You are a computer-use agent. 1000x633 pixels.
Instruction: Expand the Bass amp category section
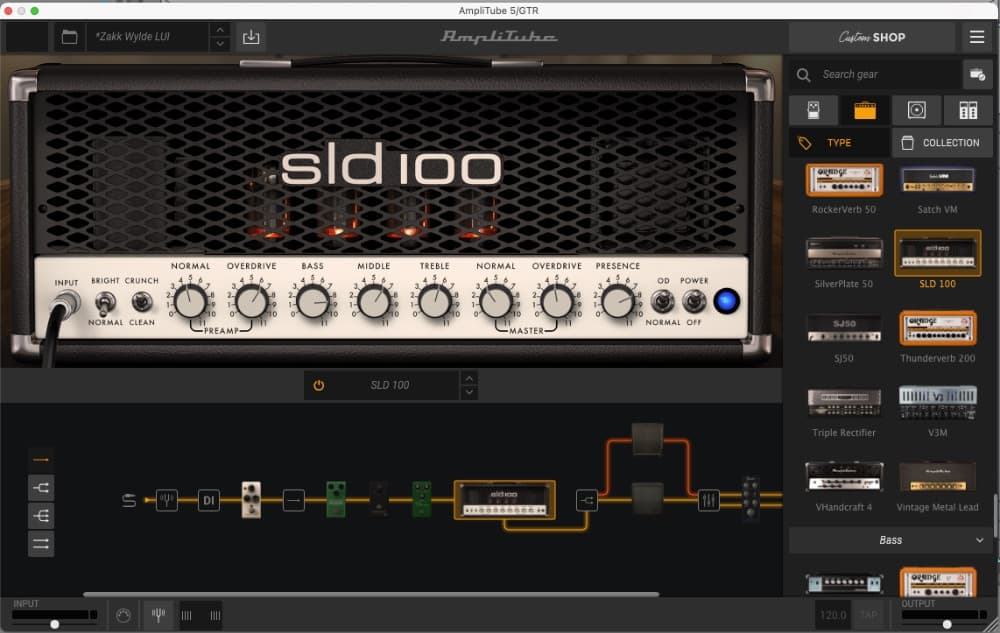pyautogui.click(x=891, y=540)
